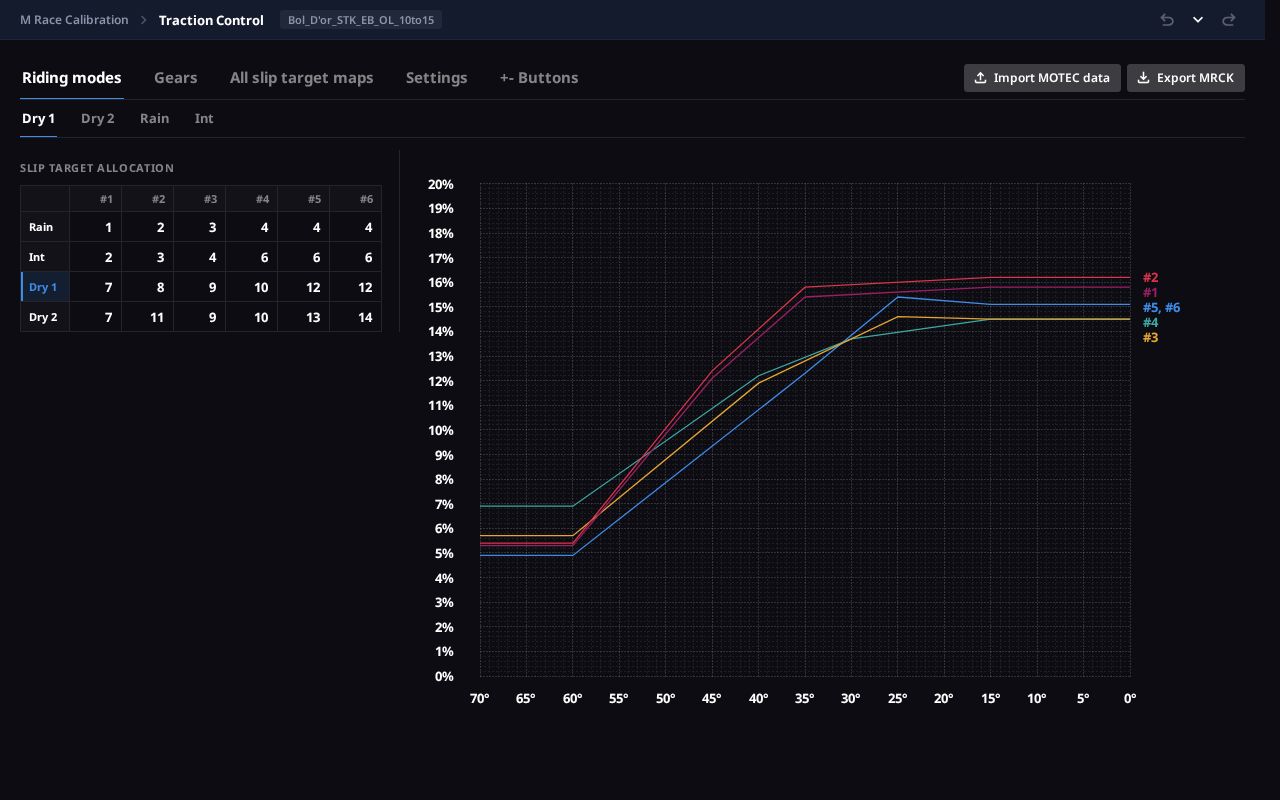Click the download icon on Export MRCK

(1143, 78)
